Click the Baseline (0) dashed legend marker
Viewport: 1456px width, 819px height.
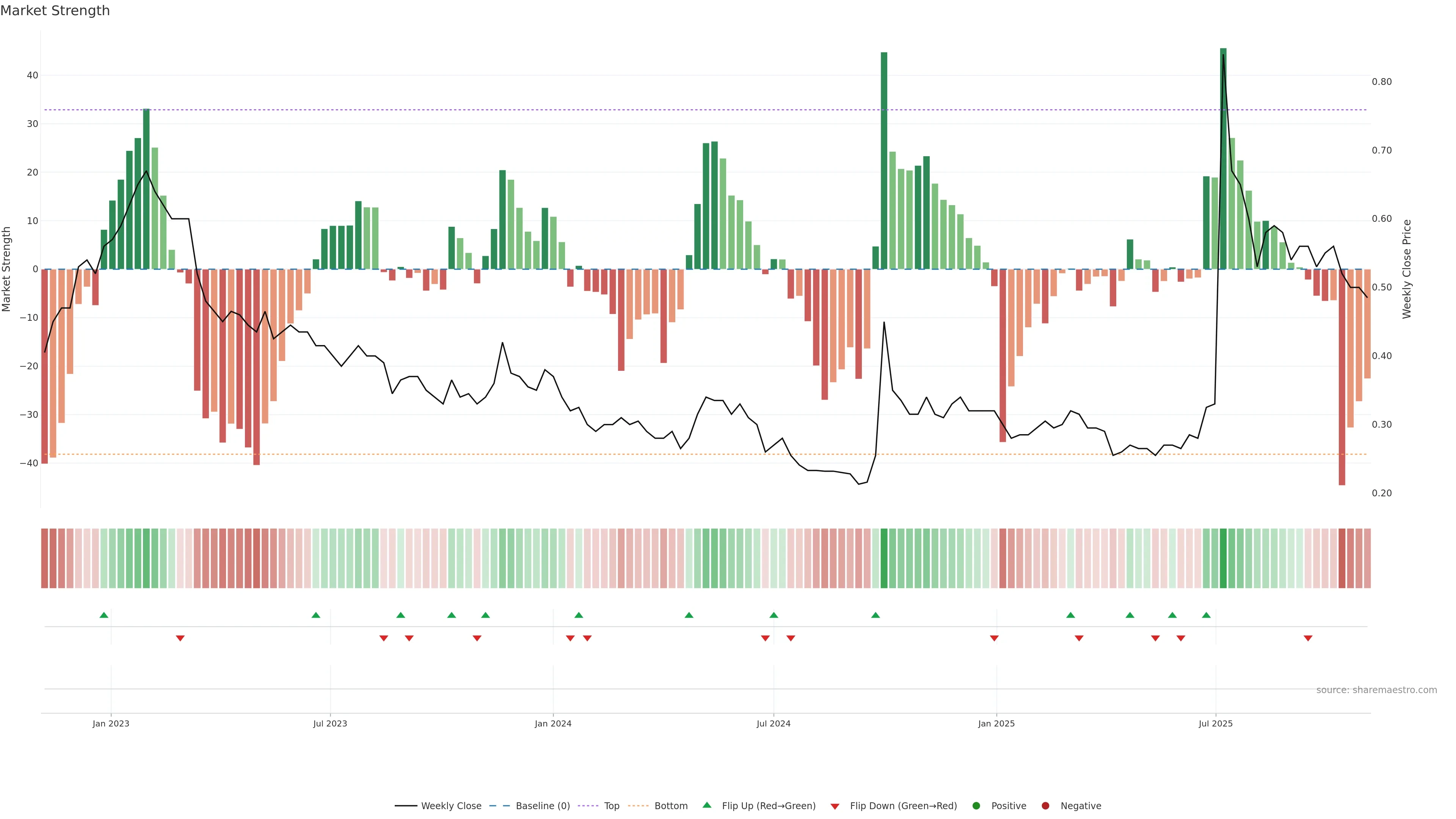(x=499, y=806)
